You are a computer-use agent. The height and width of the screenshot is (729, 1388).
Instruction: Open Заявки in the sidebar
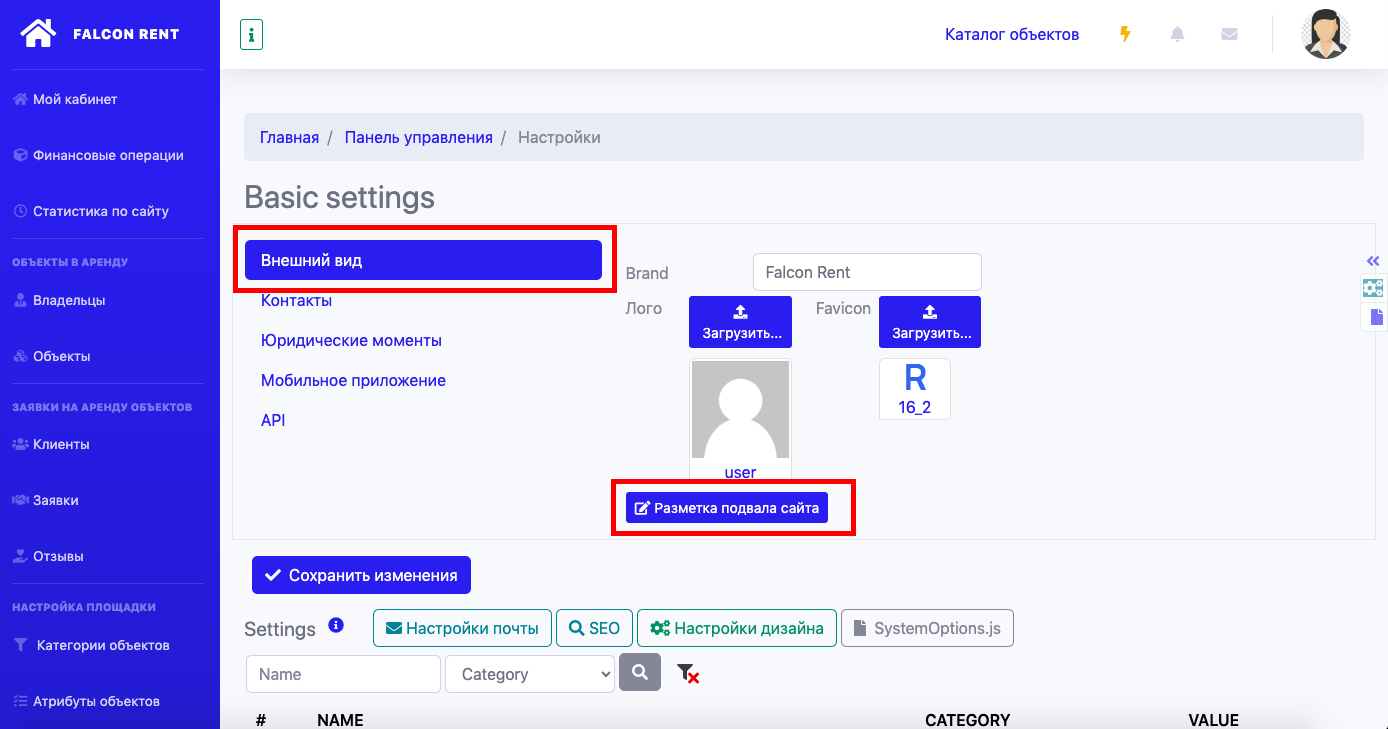(55, 500)
